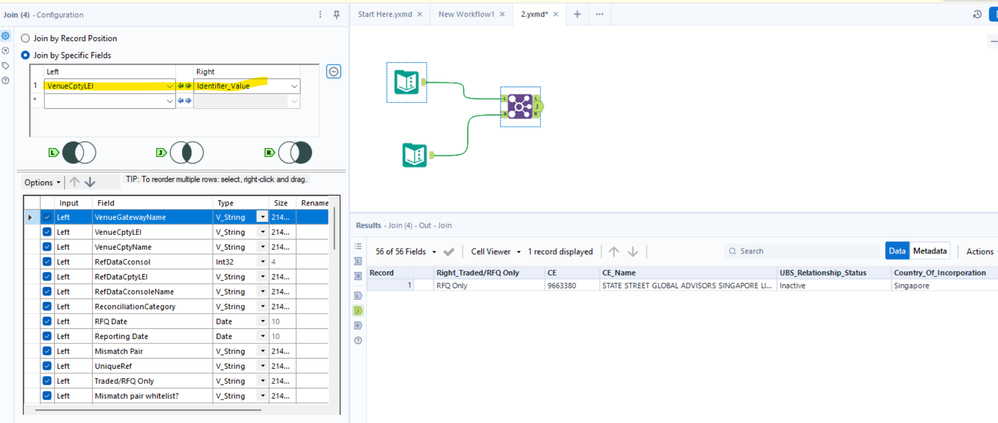Screen dimensions: 998x423
Task: Open the Annotation tag icon in sidebar
Action: pyautogui.click(x=6, y=66)
